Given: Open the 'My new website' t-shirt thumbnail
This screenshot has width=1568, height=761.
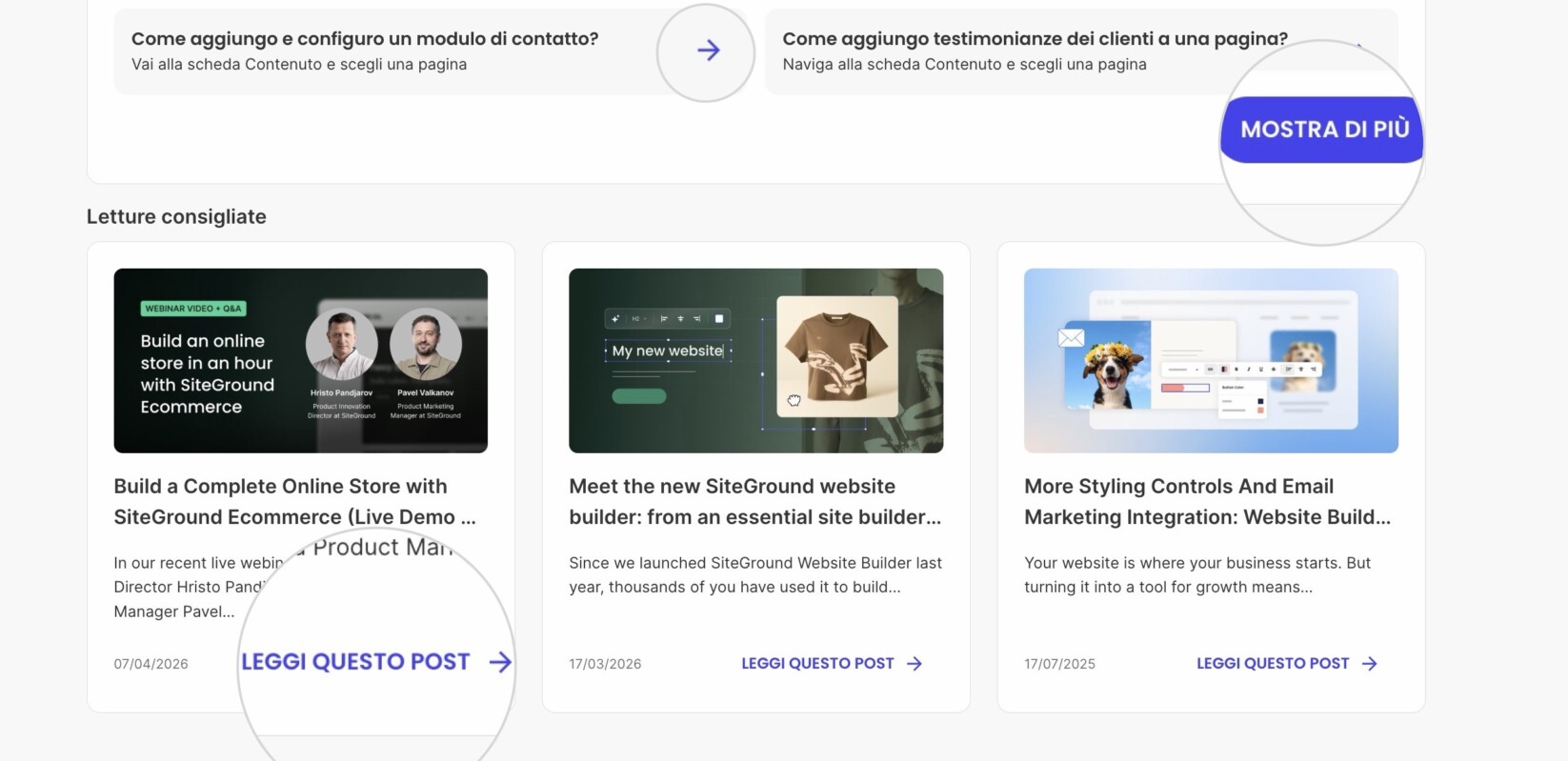Looking at the screenshot, I should click(x=756, y=361).
